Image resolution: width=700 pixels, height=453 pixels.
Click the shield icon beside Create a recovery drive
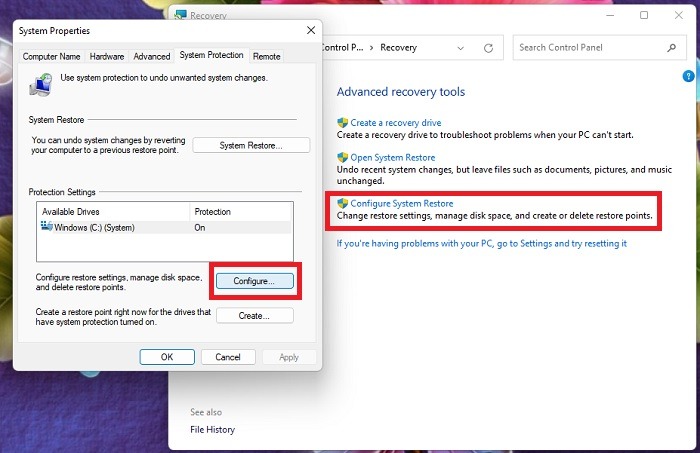click(342, 123)
